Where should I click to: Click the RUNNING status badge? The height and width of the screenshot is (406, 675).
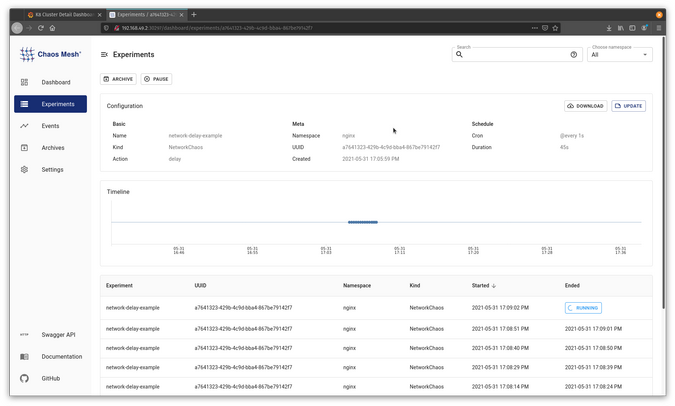click(583, 308)
